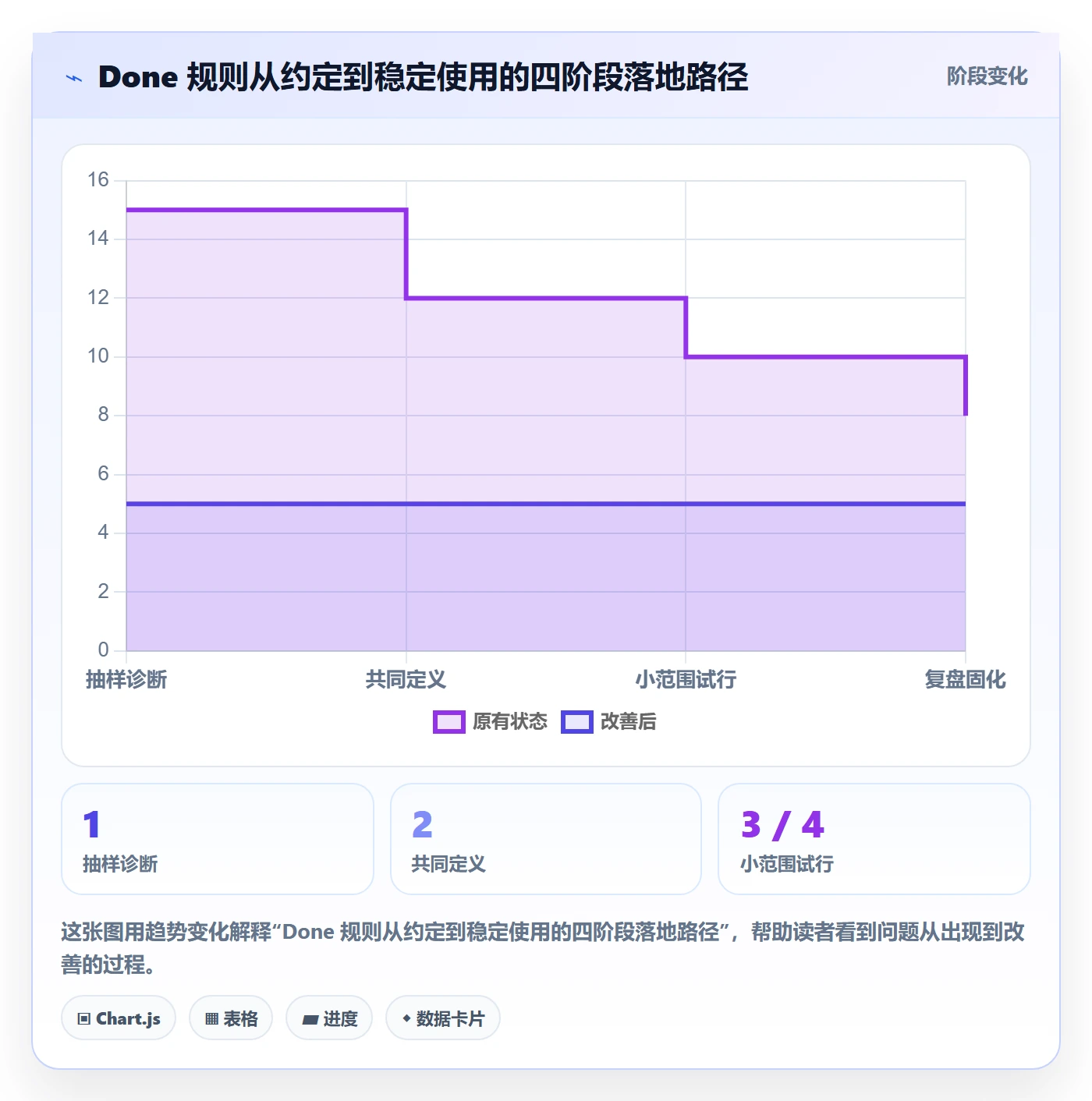Click the 共同定义 x-axis label
The image size is (1092, 1101).
click(406, 680)
